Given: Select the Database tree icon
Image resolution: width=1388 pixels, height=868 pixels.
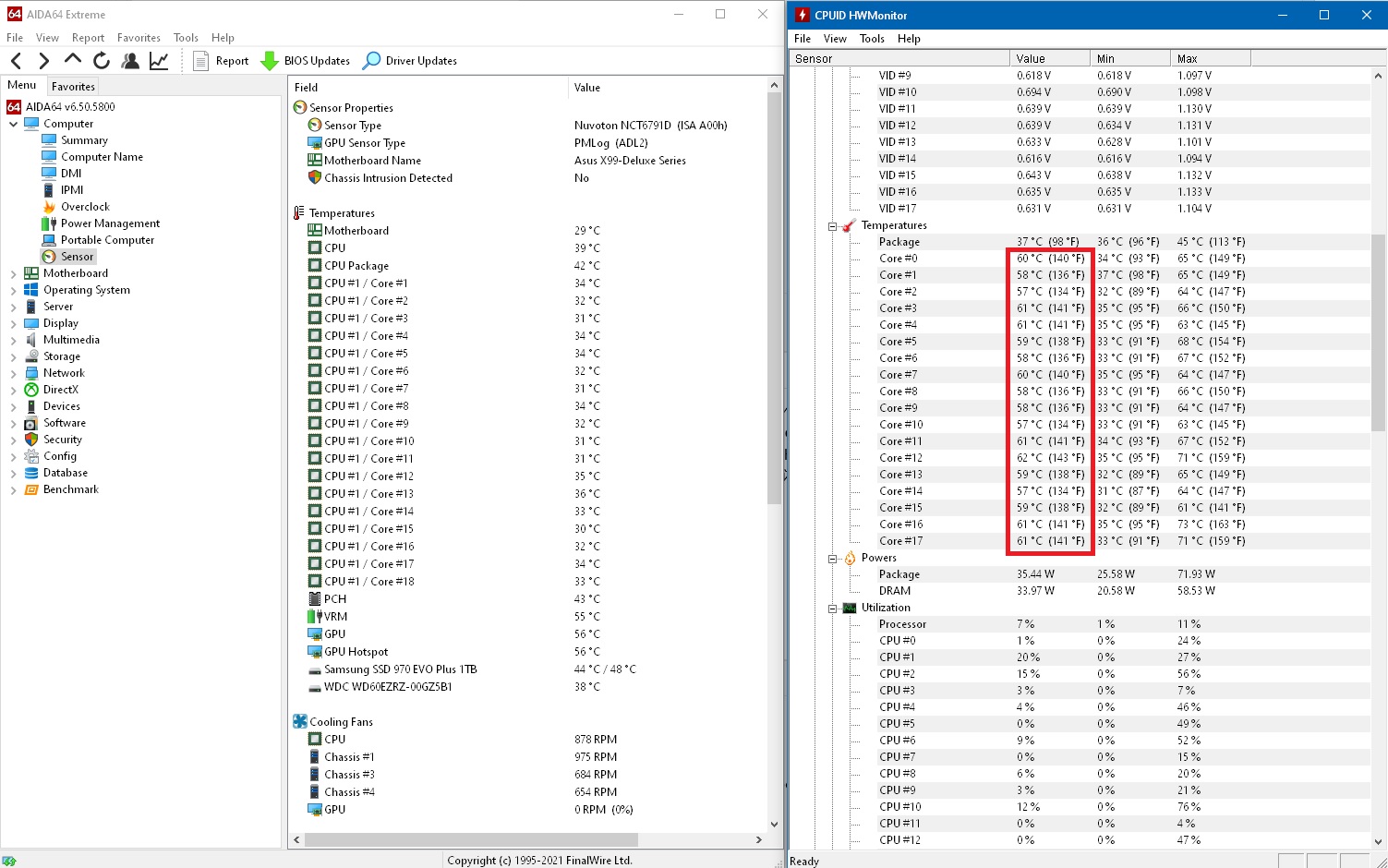Looking at the screenshot, I should click(x=31, y=473).
